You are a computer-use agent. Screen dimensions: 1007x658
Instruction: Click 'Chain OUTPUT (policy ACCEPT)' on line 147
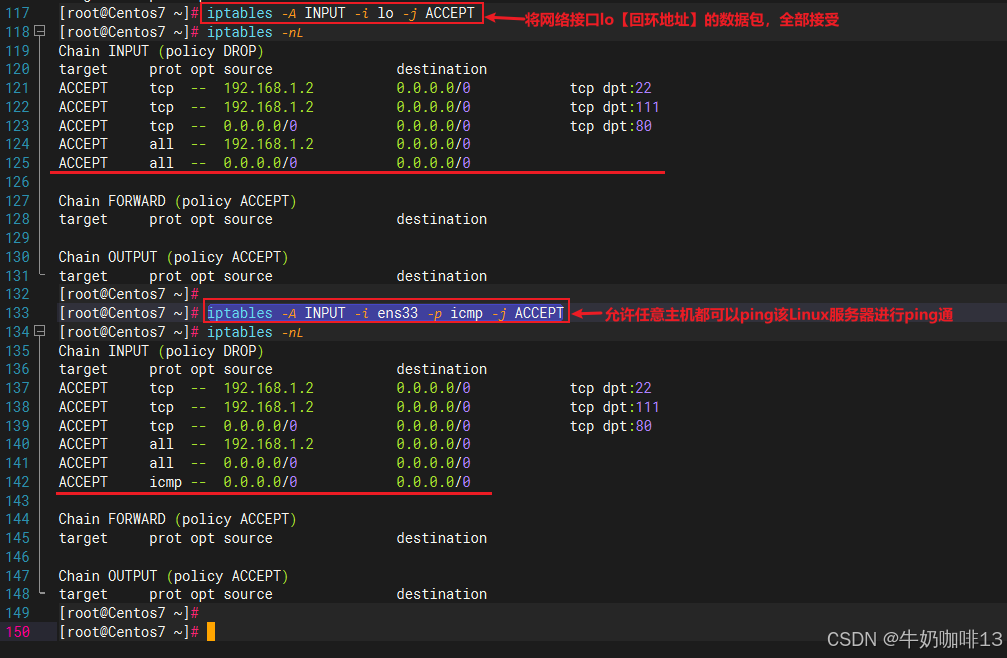173,576
